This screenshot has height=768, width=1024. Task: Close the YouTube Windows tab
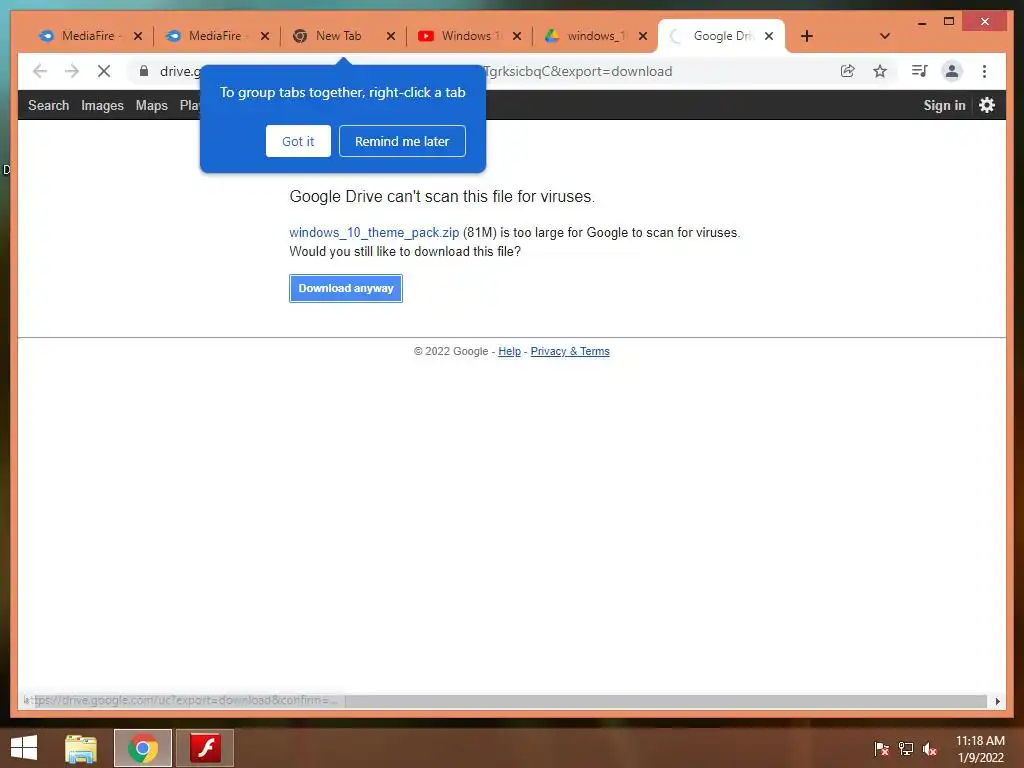(517, 36)
